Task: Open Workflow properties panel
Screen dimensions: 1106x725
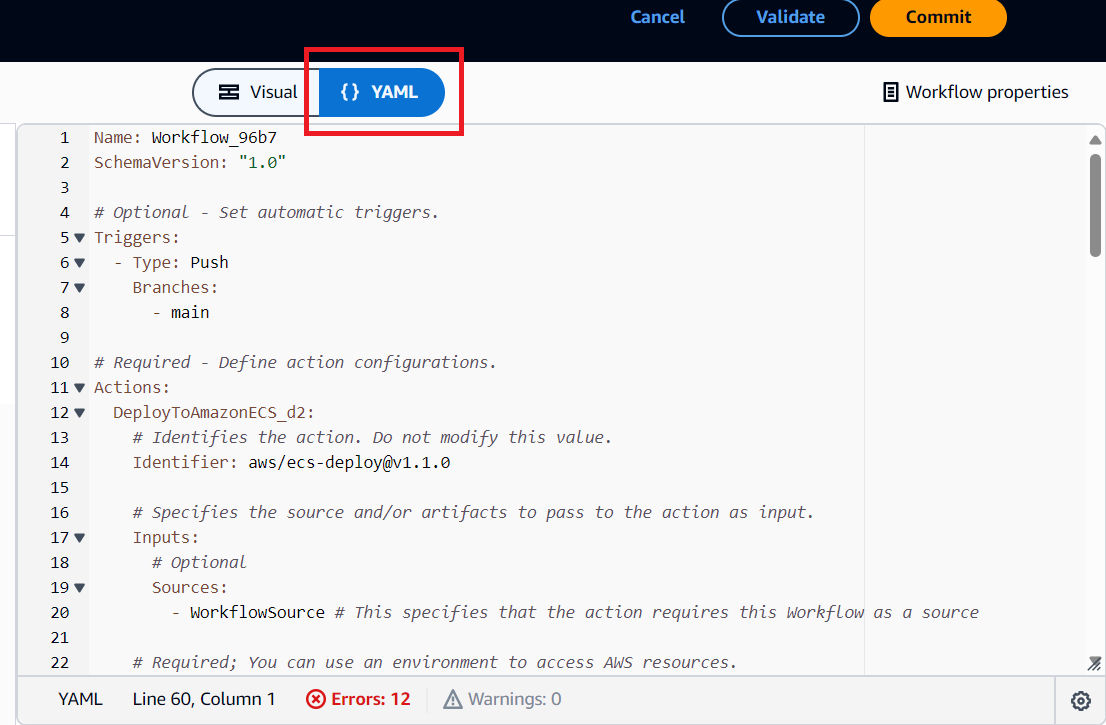Action: (x=976, y=92)
